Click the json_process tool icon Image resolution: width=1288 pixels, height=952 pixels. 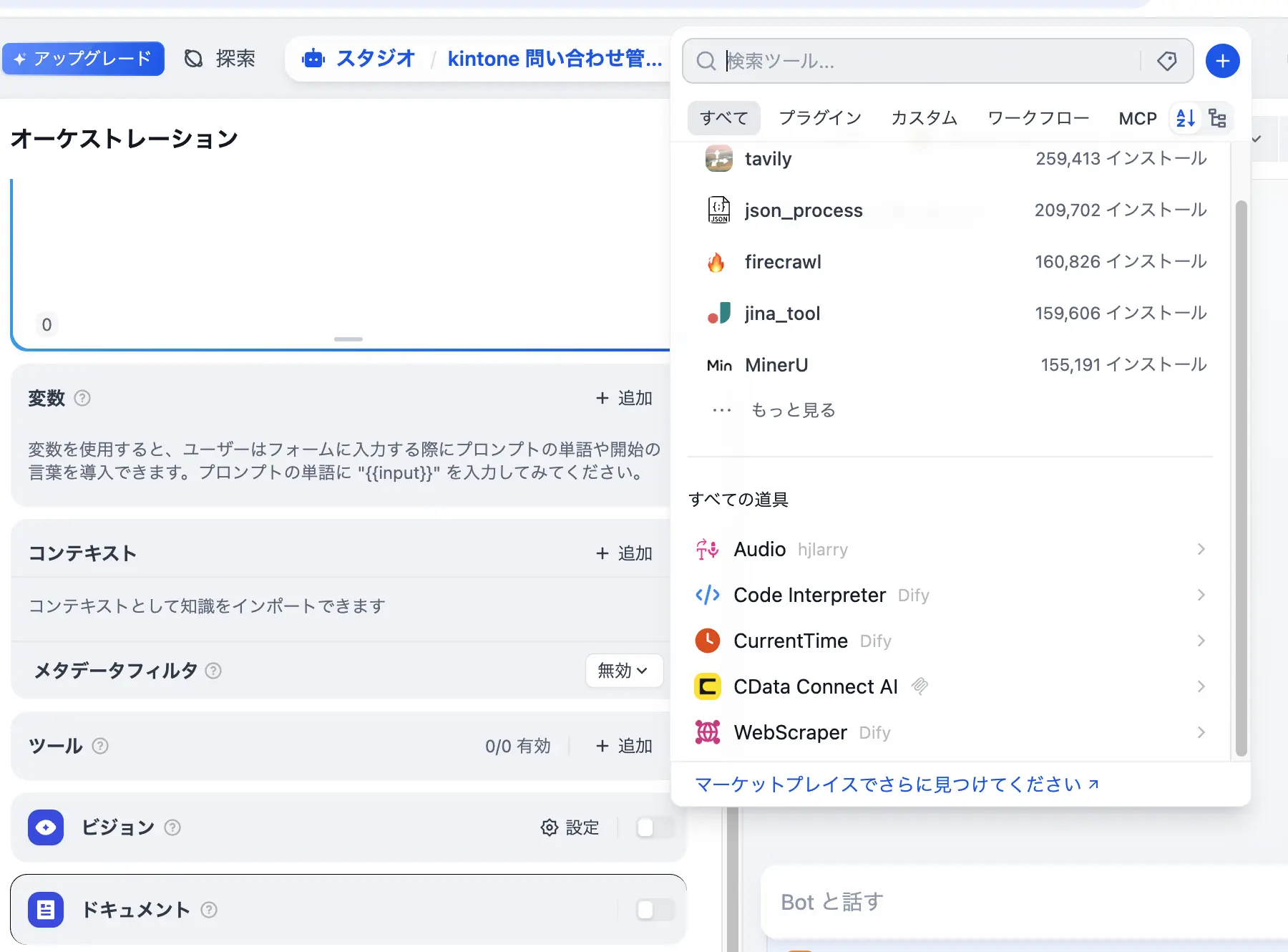point(718,210)
